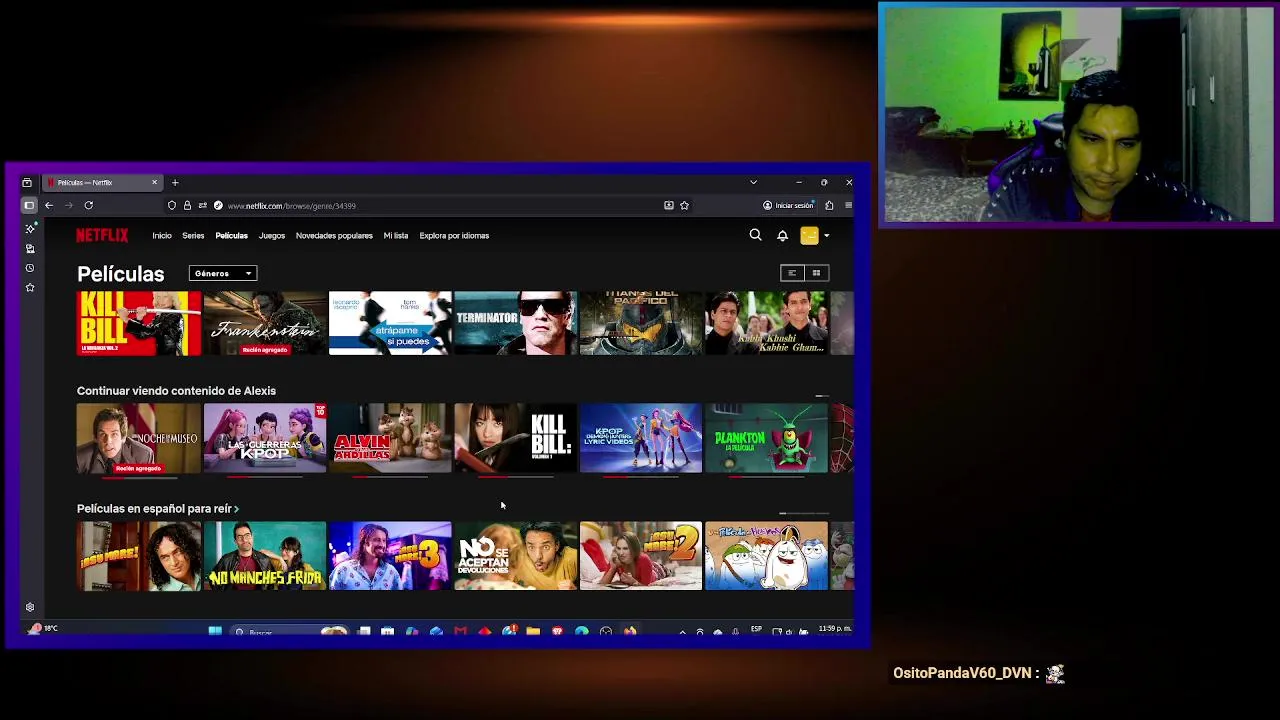The width and height of the screenshot is (1280, 720).
Task: Expand the list all tabs chevron
Action: point(753,182)
